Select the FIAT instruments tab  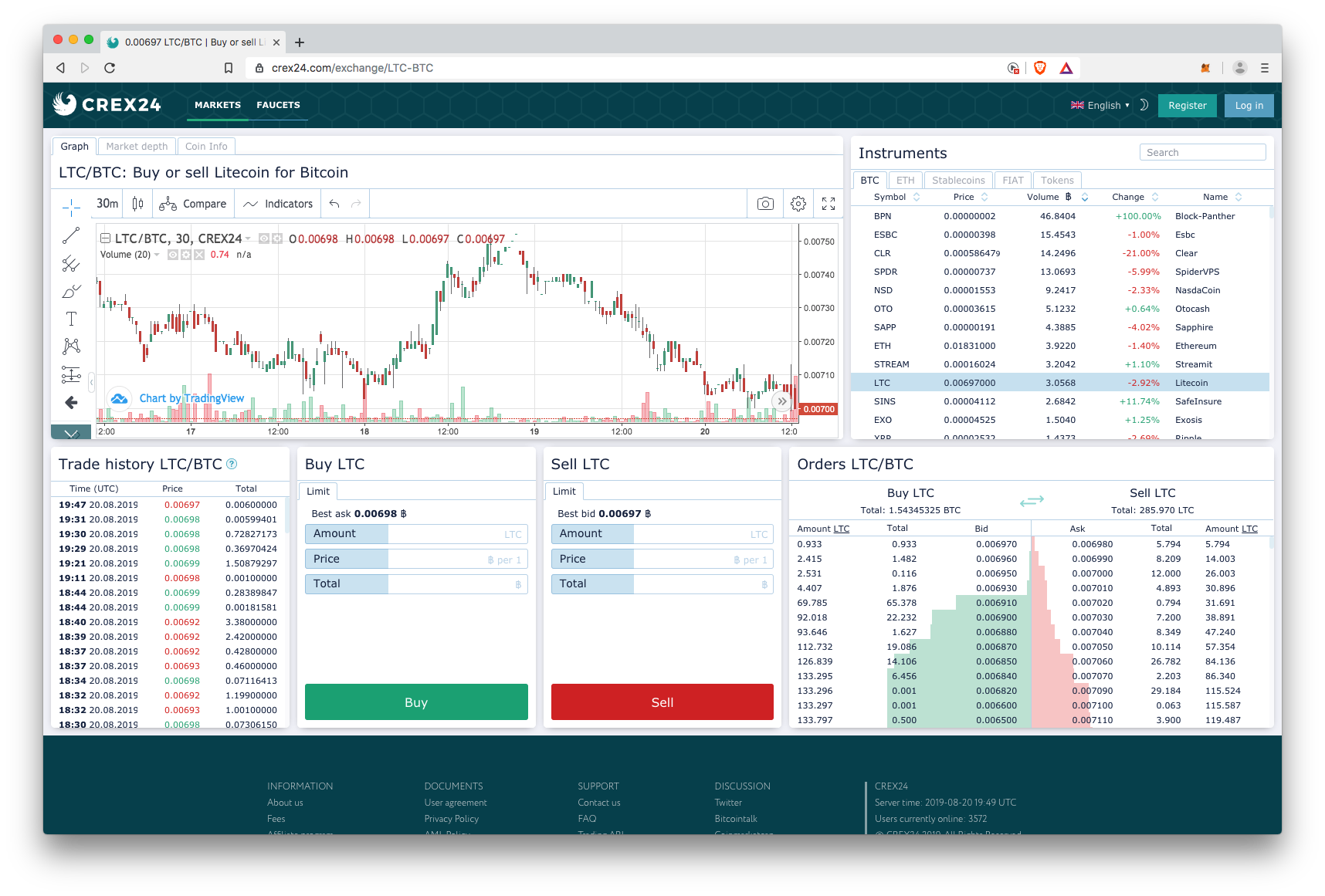(1013, 181)
